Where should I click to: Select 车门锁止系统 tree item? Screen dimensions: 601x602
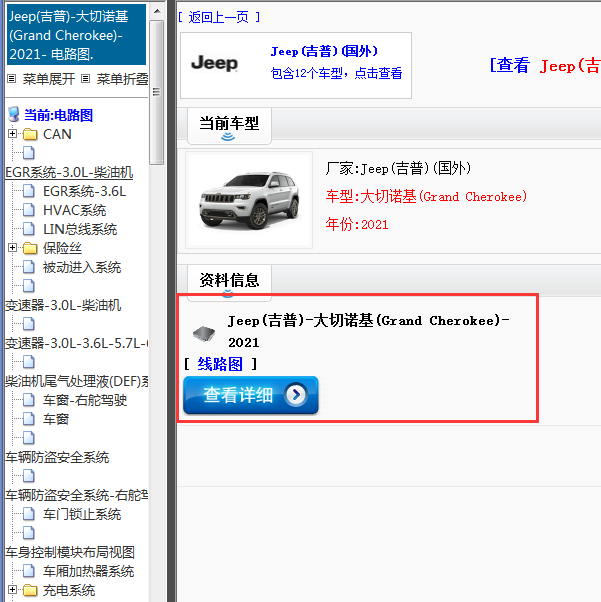pos(82,514)
